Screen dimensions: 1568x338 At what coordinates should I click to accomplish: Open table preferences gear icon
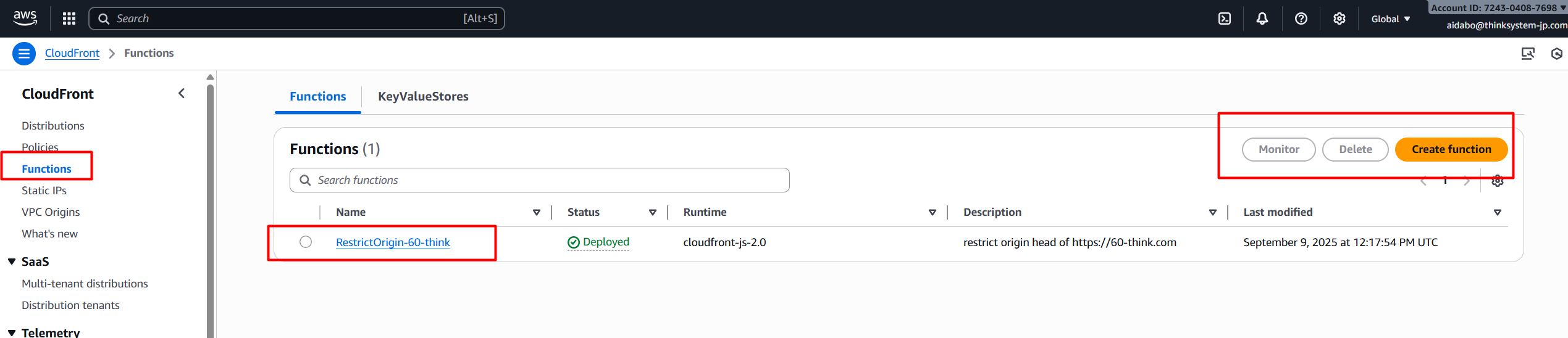[1497, 181]
